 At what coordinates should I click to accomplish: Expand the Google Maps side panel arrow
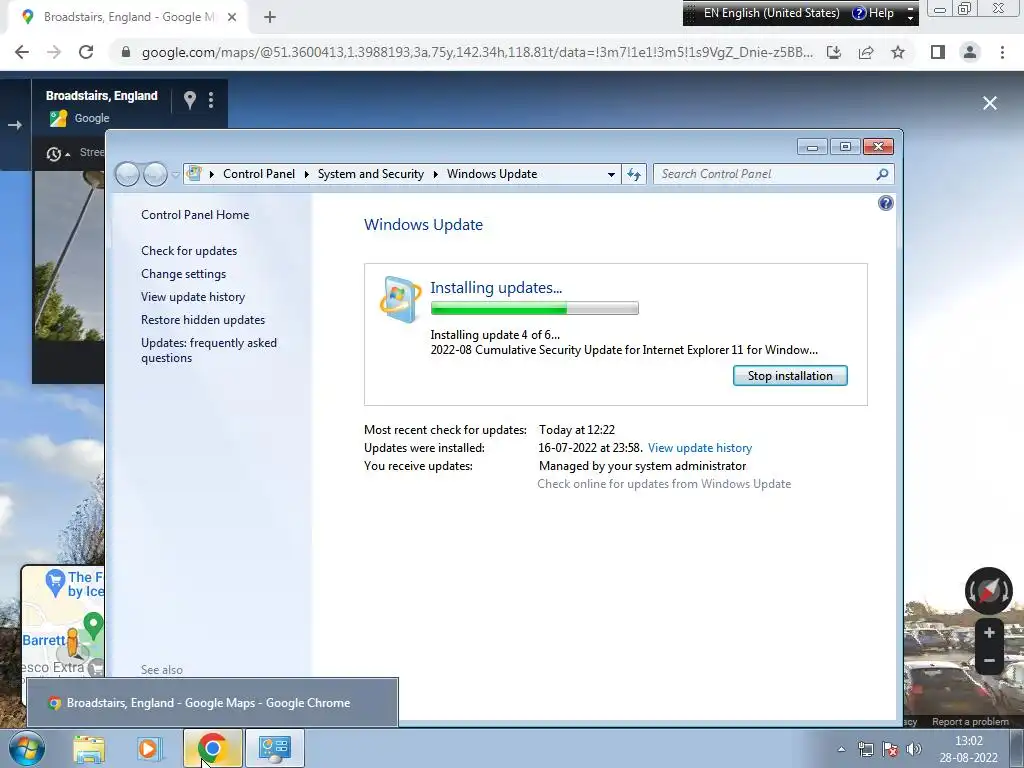click(x=15, y=125)
